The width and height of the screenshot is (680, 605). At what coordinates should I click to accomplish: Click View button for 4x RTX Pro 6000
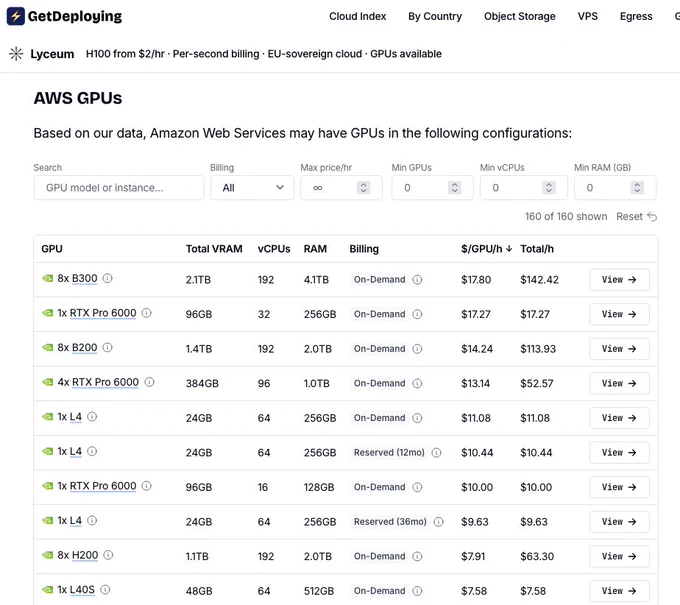(x=619, y=383)
